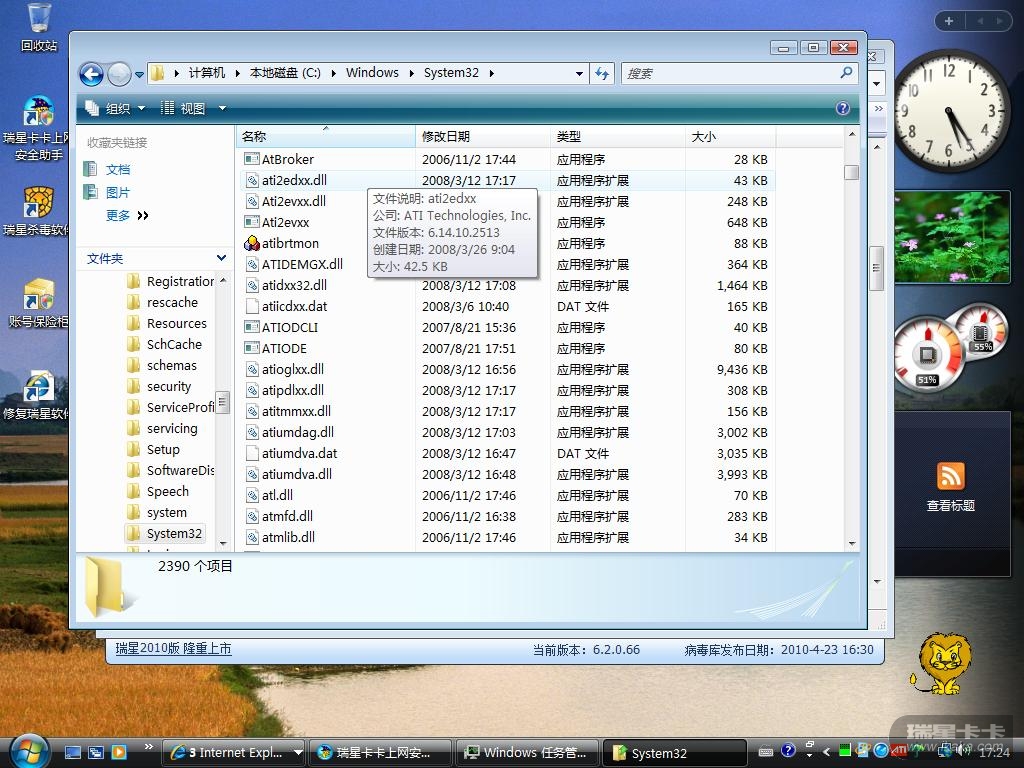The width and height of the screenshot is (1024, 768).
Task: Click the search magnifier icon
Action: coord(846,73)
